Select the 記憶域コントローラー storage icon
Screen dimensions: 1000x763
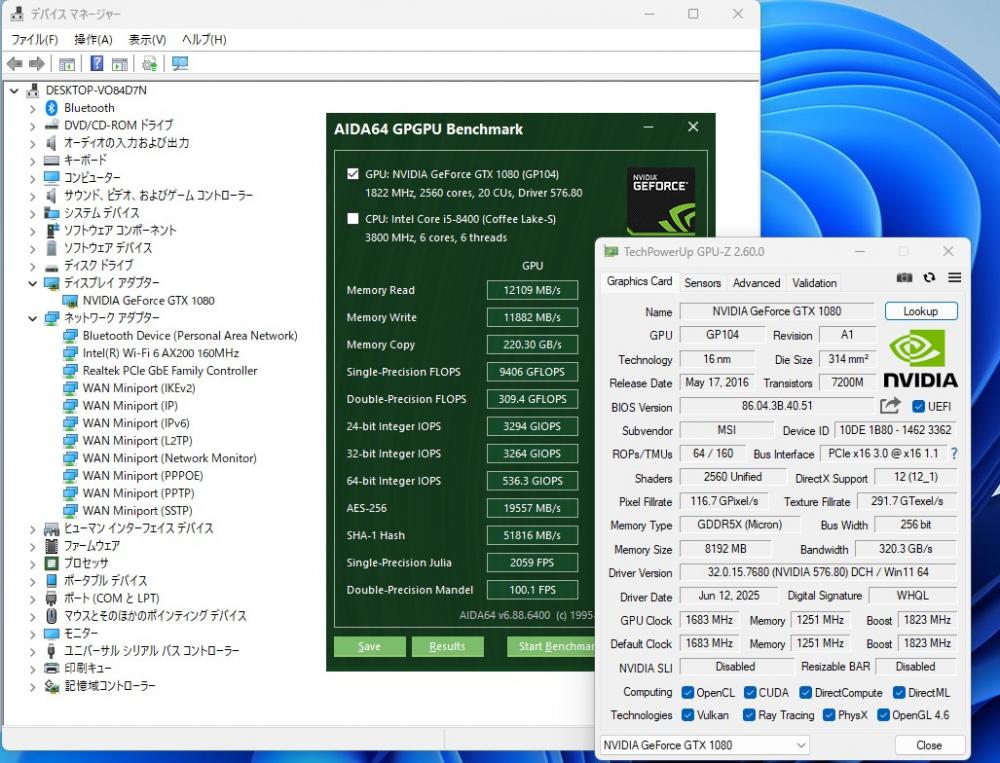(x=52, y=686)
